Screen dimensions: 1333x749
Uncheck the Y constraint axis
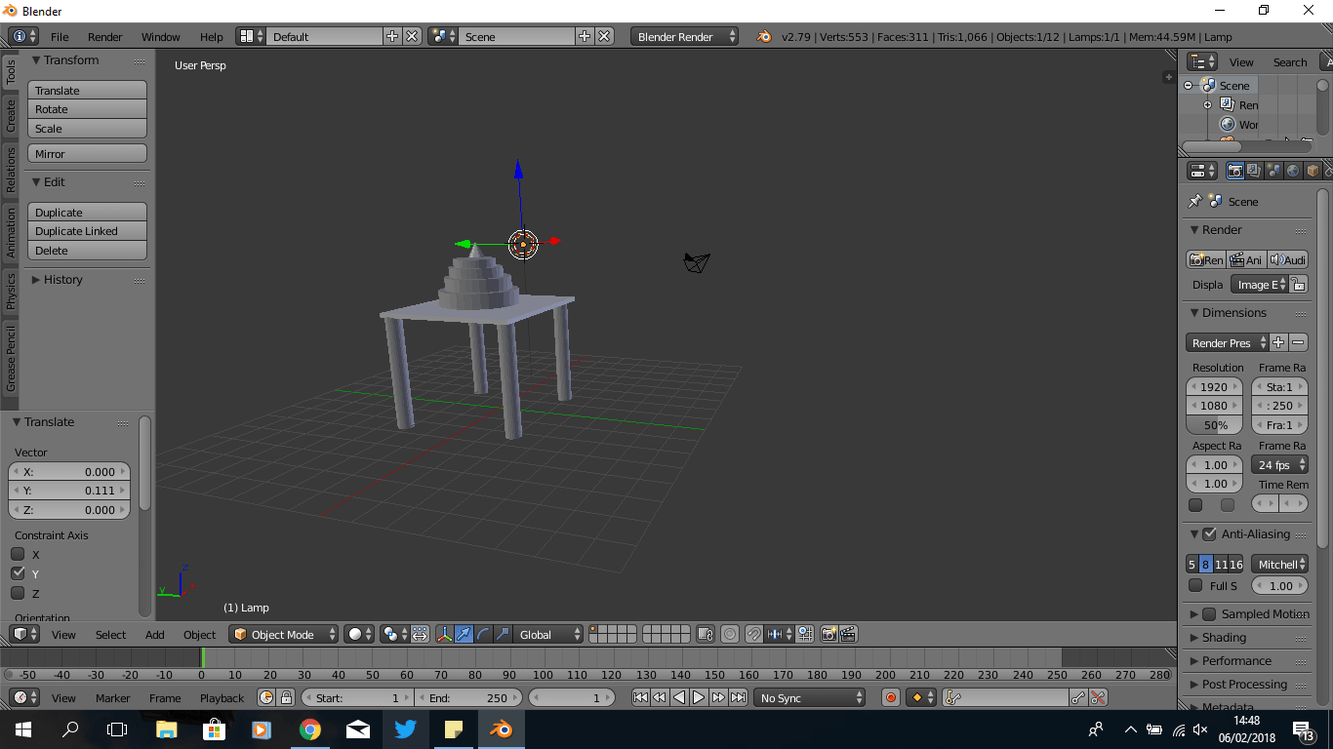tap(17, 573)
